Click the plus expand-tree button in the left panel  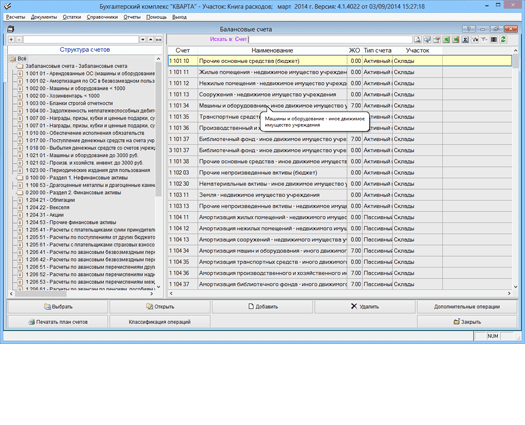coord(11,40)
